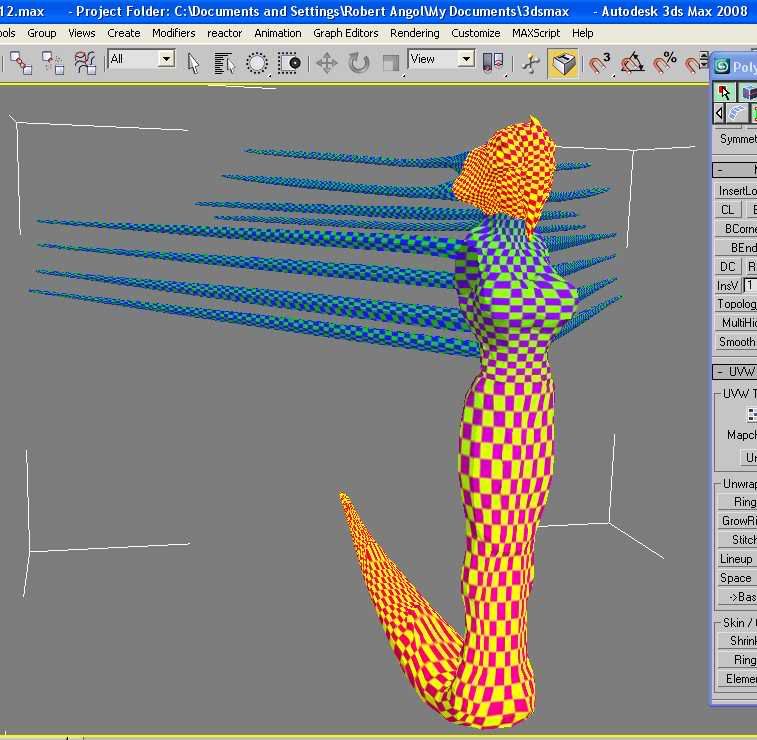
Task: Click the Rectangular Selection Region icon
Action: click(257, 63)
